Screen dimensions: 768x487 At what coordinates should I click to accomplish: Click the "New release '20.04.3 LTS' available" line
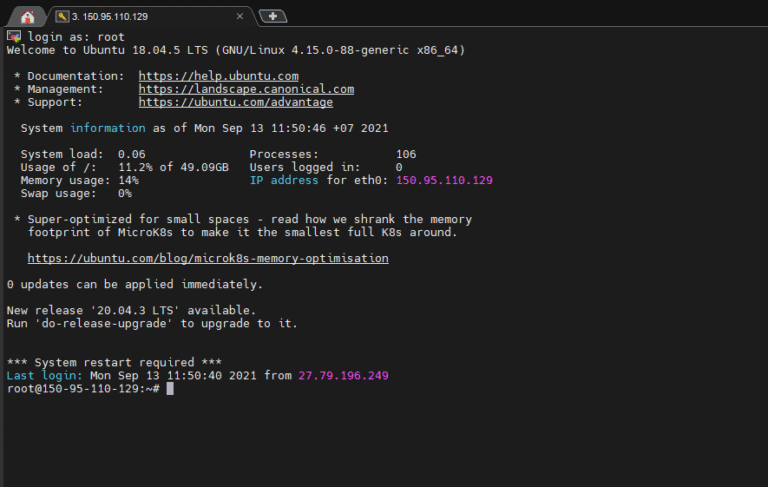(x=131, y=311)
